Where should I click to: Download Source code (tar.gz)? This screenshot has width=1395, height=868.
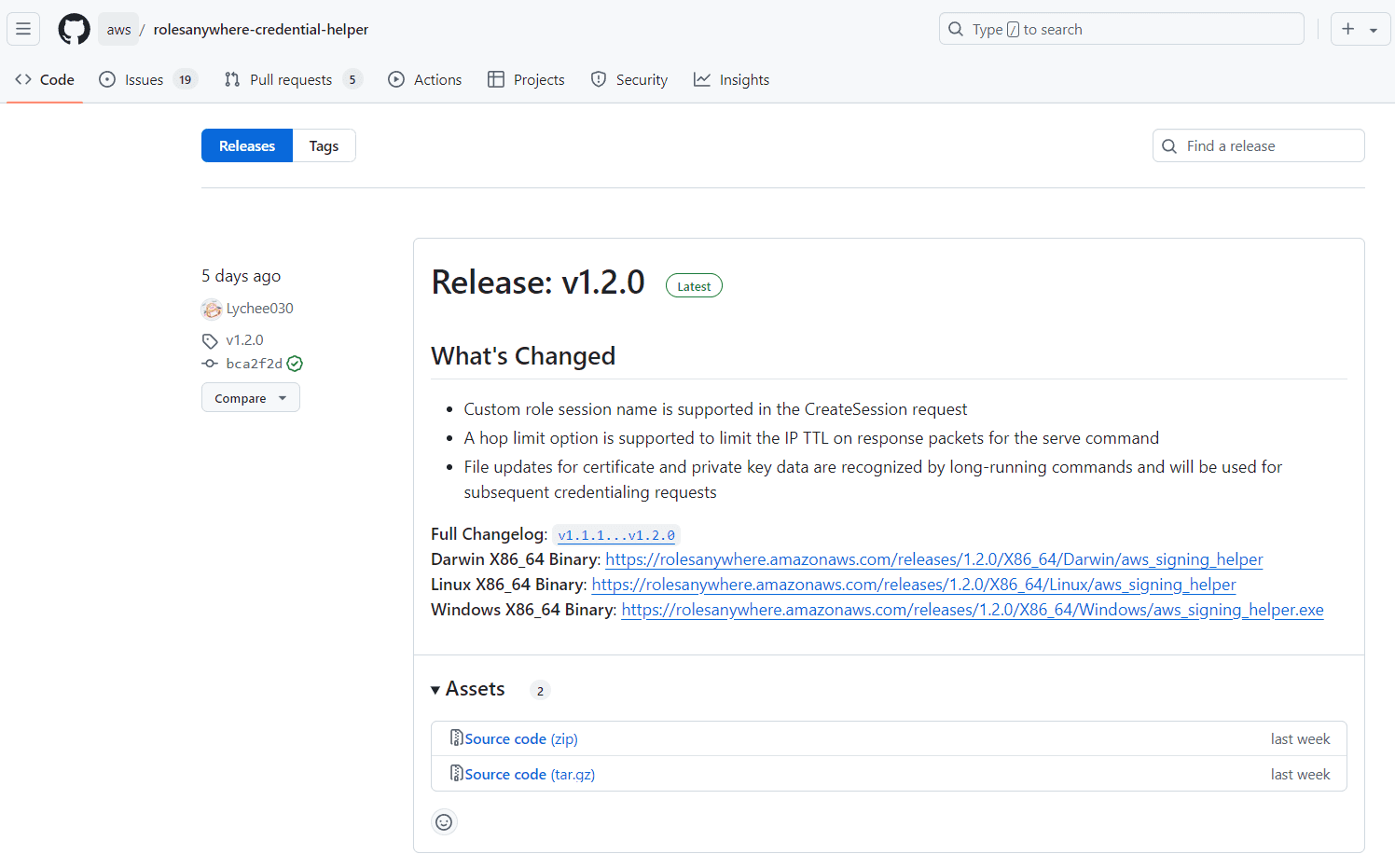click(x=530, y=775)
